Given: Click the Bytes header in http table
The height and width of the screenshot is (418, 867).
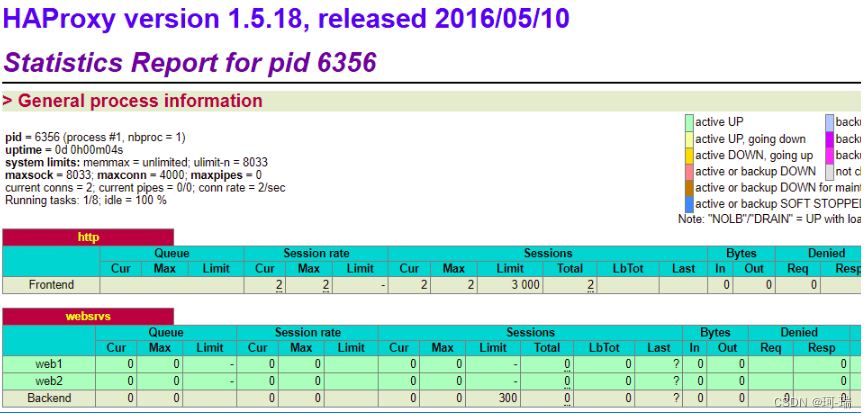Looking at the screenshot, I should tap(741, 253).
